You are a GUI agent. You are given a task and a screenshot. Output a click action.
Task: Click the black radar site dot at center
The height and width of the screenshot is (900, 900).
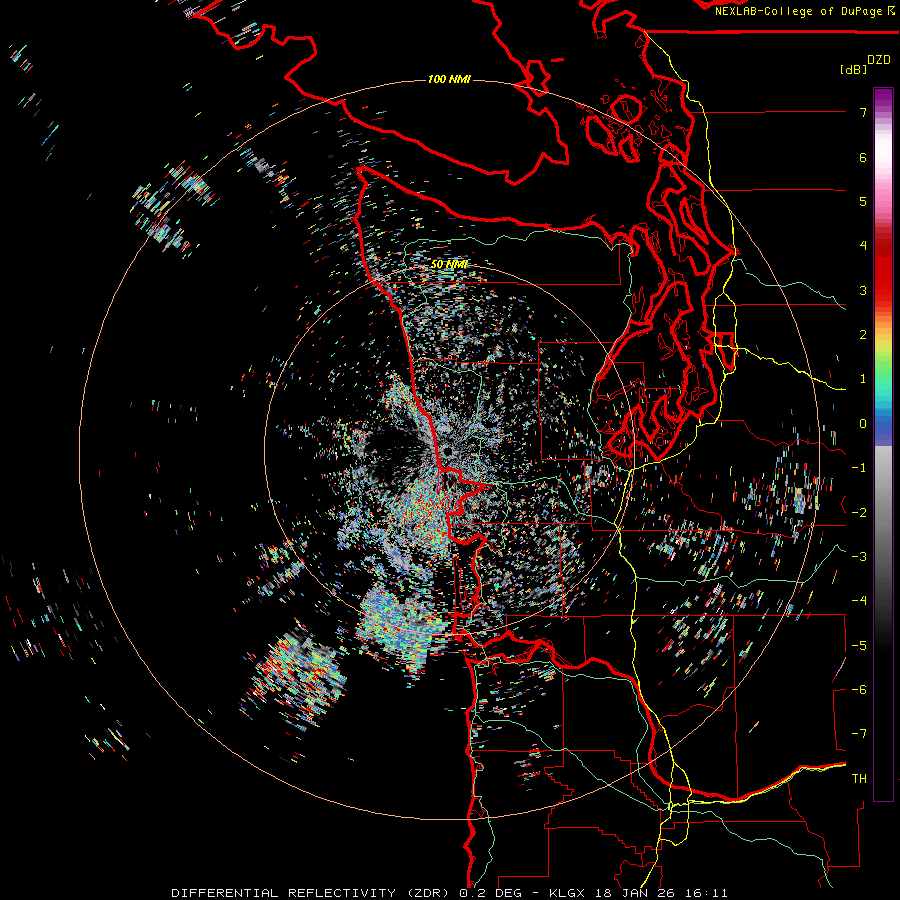[447, 452]
